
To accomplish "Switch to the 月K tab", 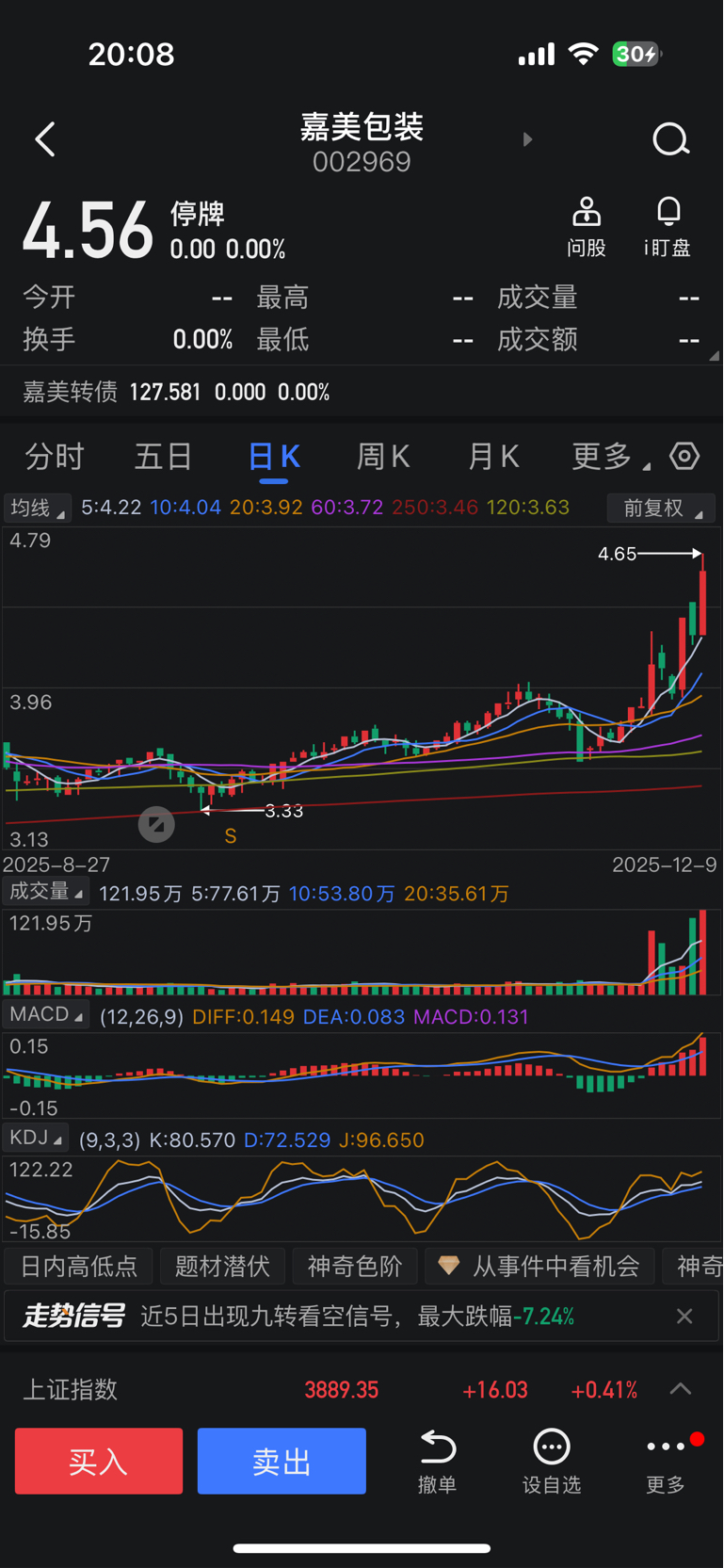I will [x=493, y=456].
